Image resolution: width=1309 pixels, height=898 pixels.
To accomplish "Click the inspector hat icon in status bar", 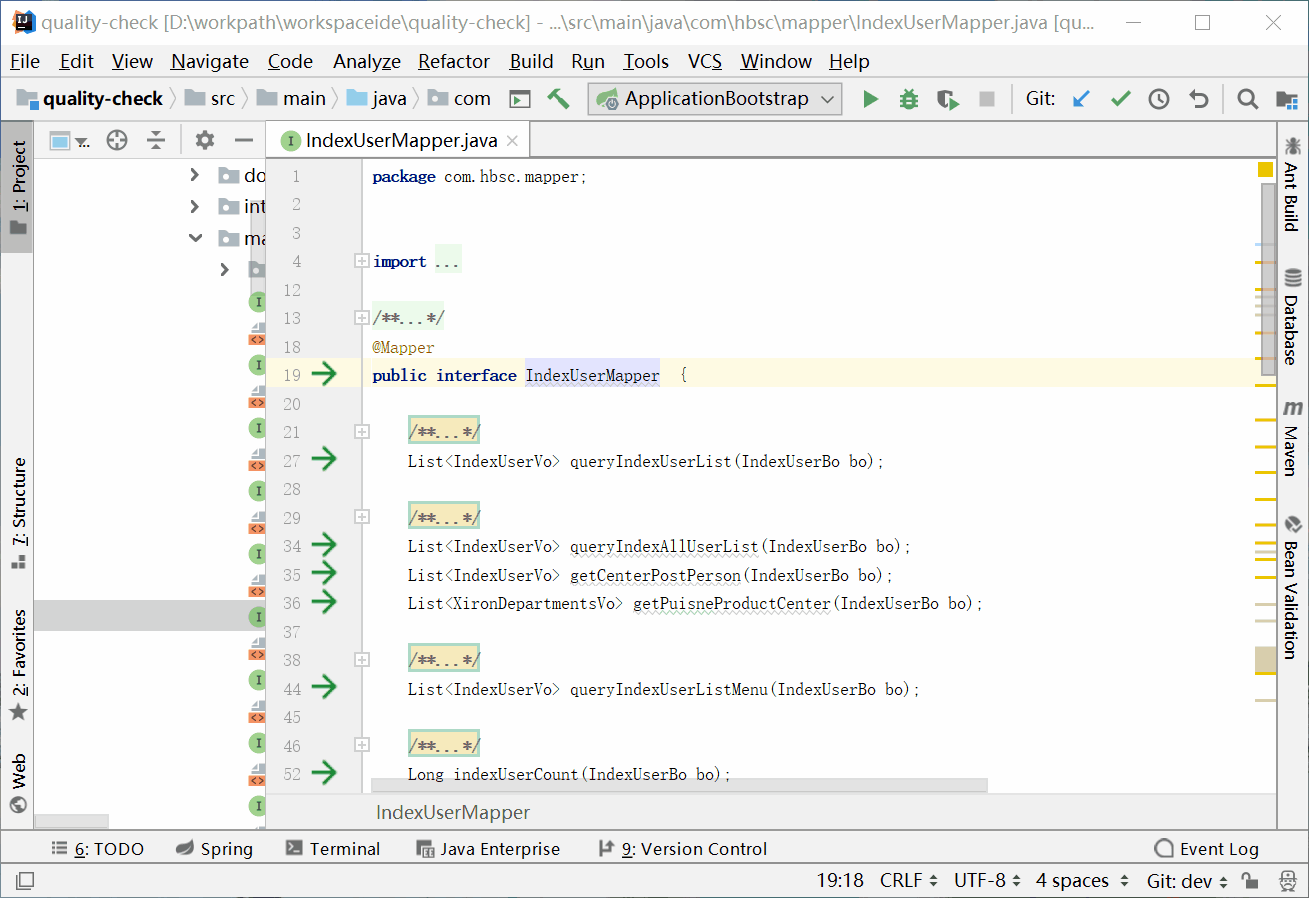I will click(1287, 881).
